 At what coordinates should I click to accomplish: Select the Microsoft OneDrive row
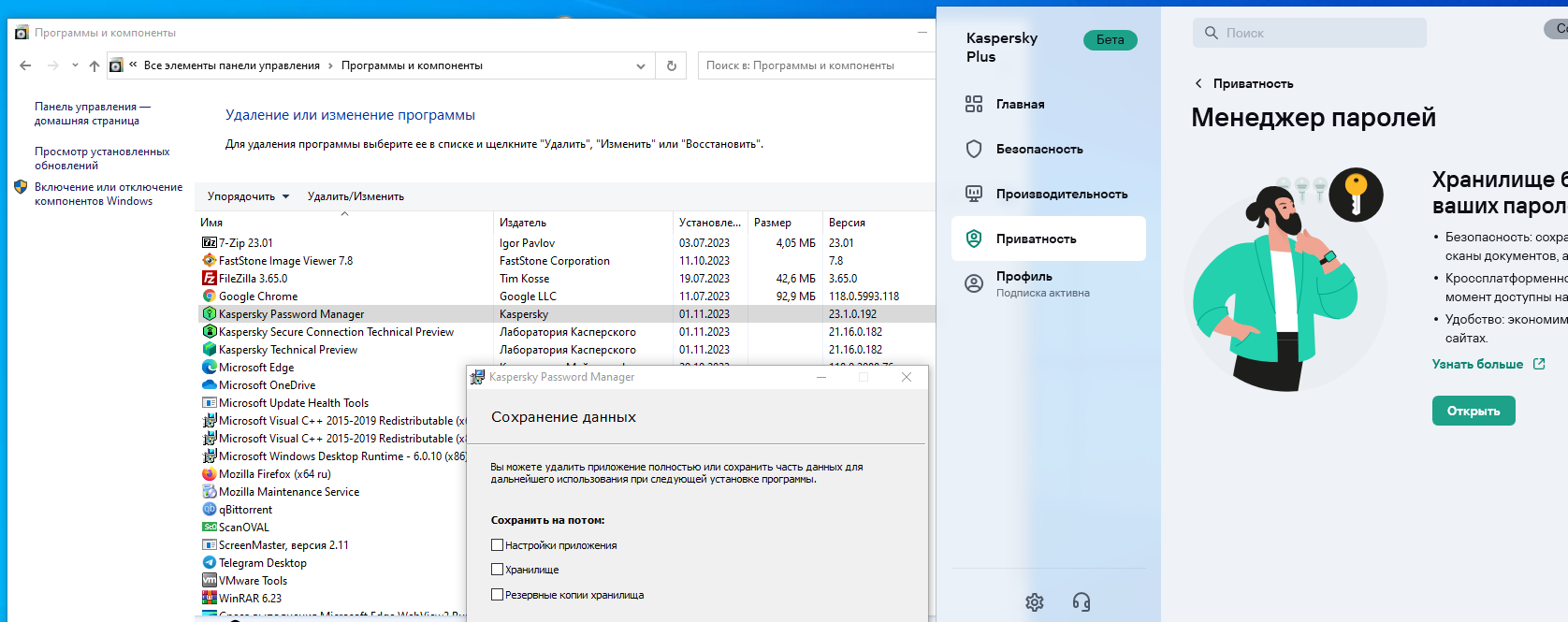332,385
